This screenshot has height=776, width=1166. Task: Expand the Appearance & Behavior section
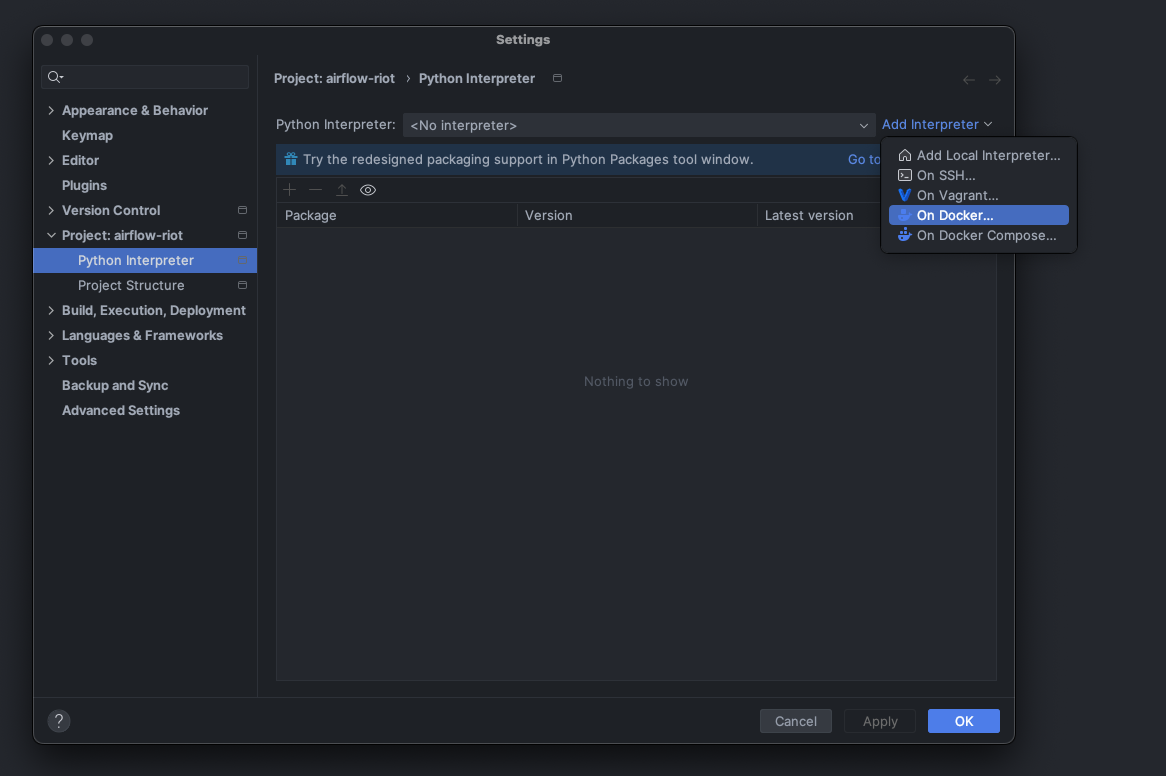(x=51, y=110)
